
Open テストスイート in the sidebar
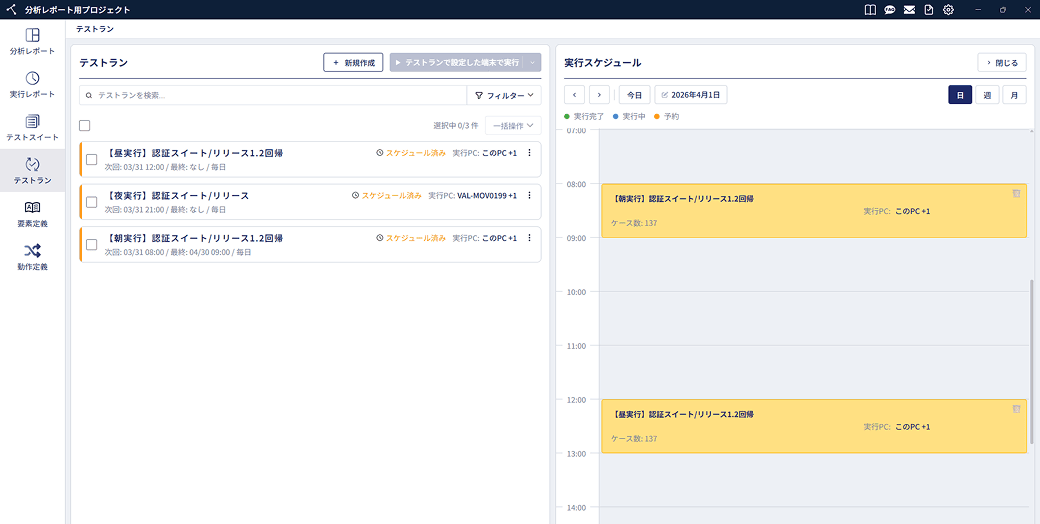click(32, 127)
